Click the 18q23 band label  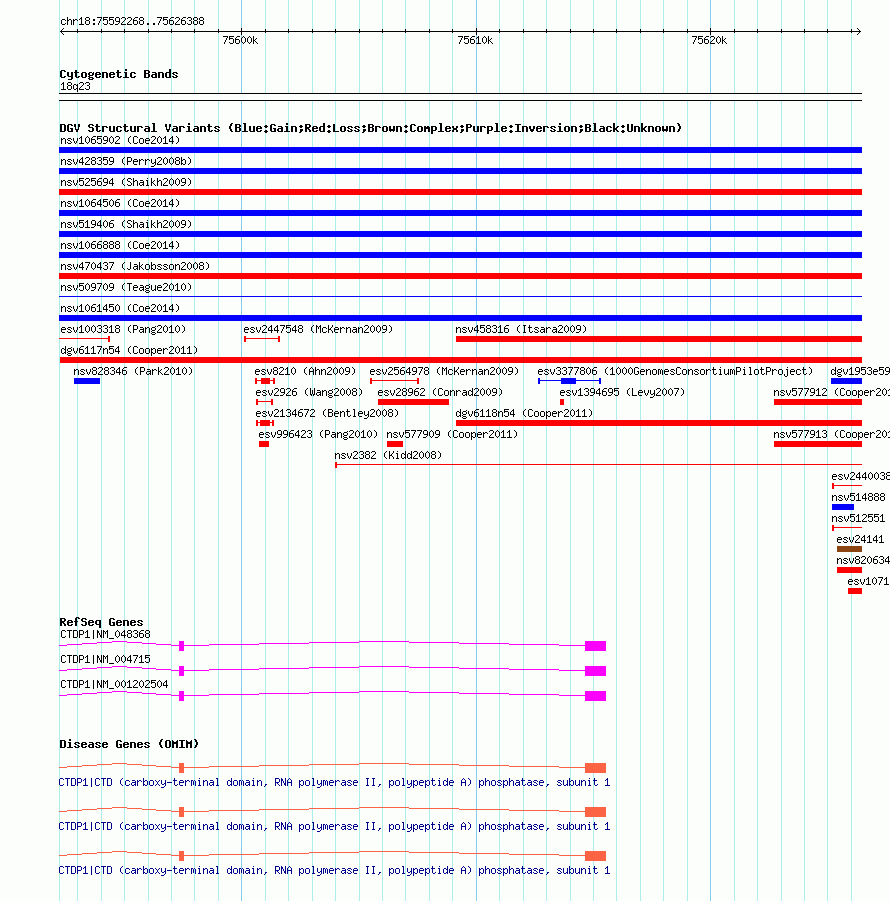tap(75, 86)
